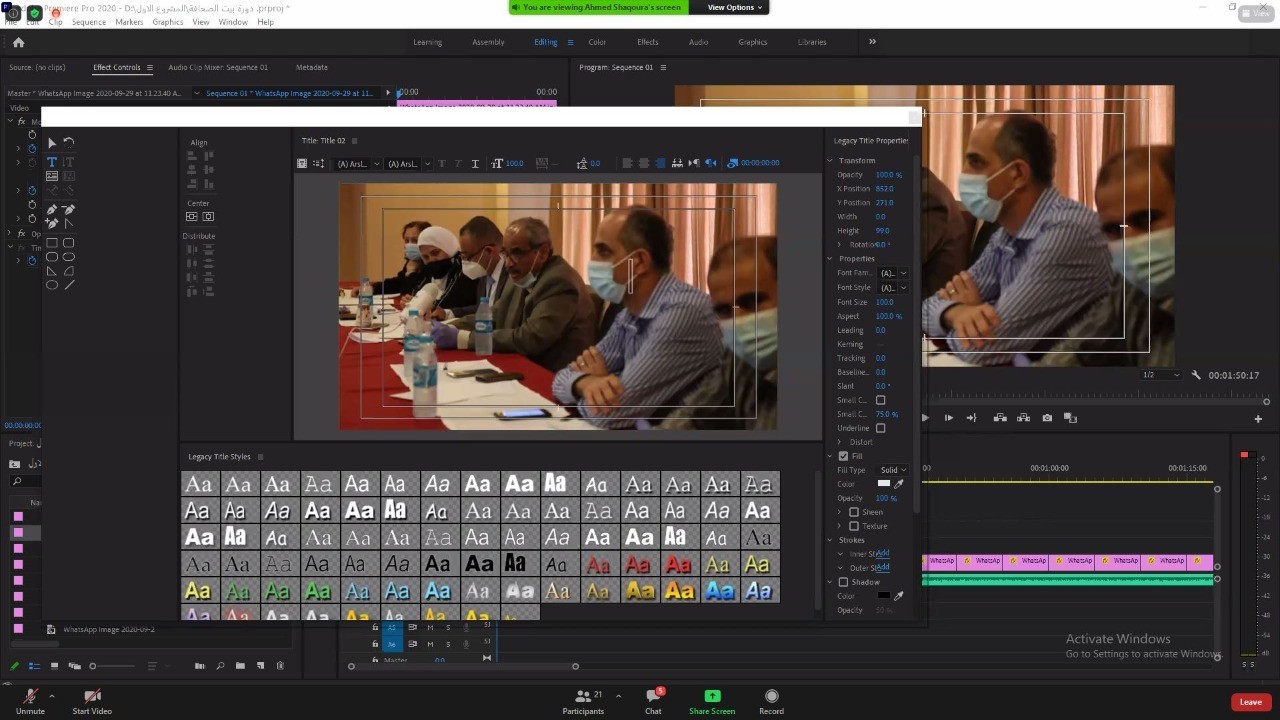Choose the Rectangle shape tool
This screenshot has height=720, width=1280.
[52, 243]
